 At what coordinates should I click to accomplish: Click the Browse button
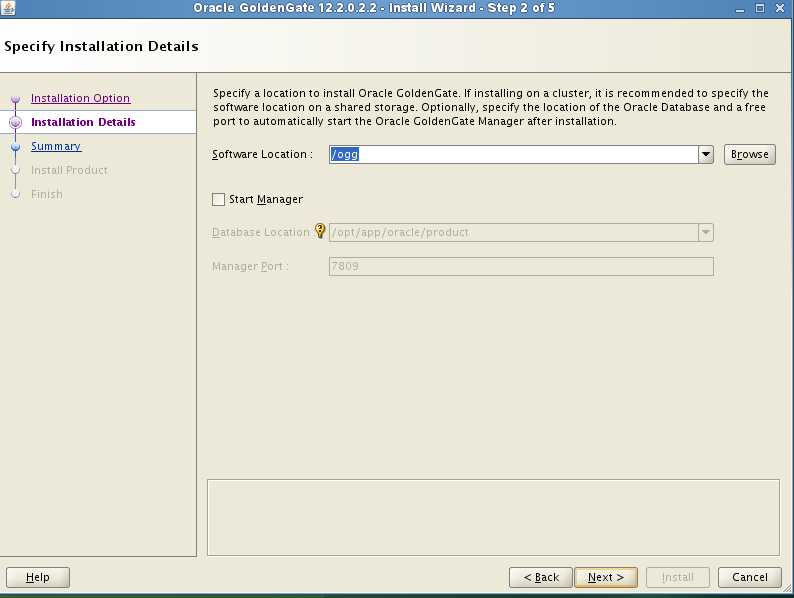749,154
